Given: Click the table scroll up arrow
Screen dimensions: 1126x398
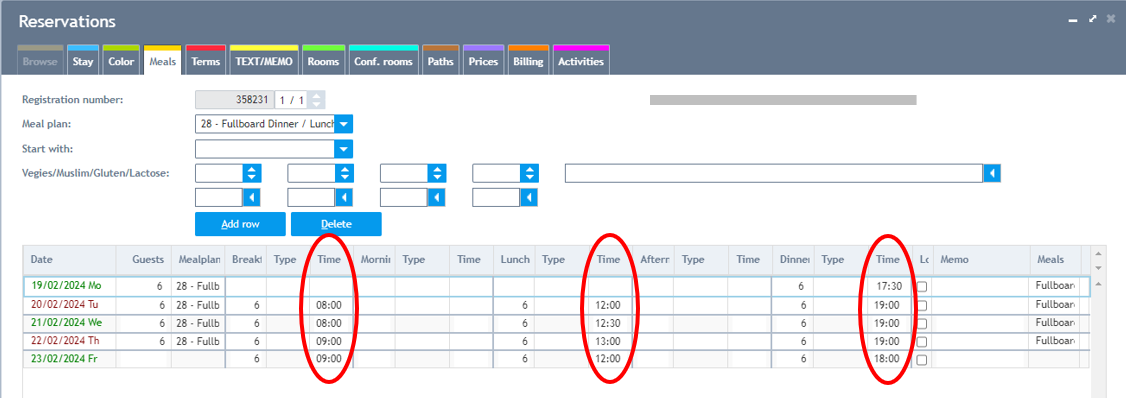Looking at the screenshot, I should [x=1097, y=254].
